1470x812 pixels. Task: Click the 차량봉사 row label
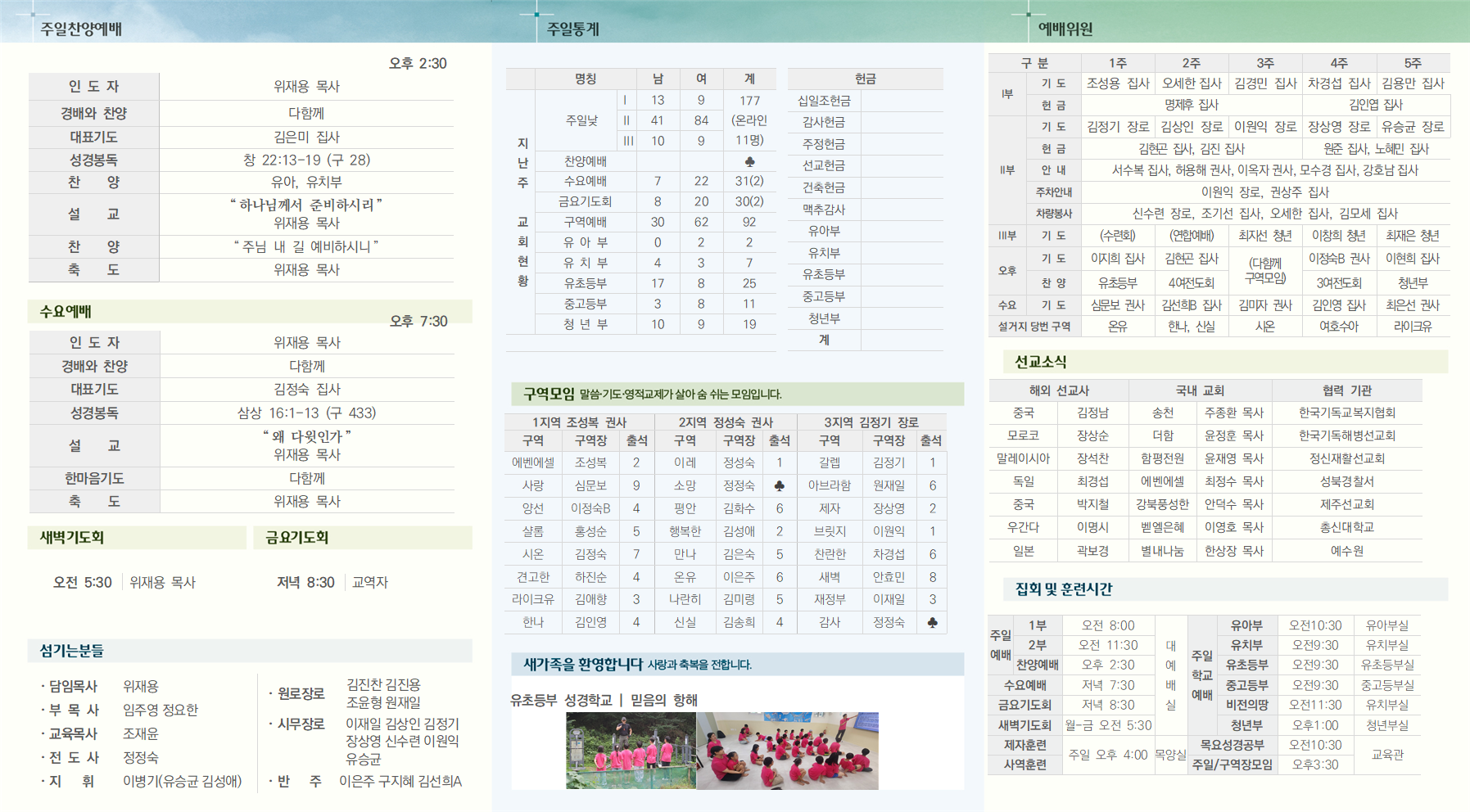1054,214
